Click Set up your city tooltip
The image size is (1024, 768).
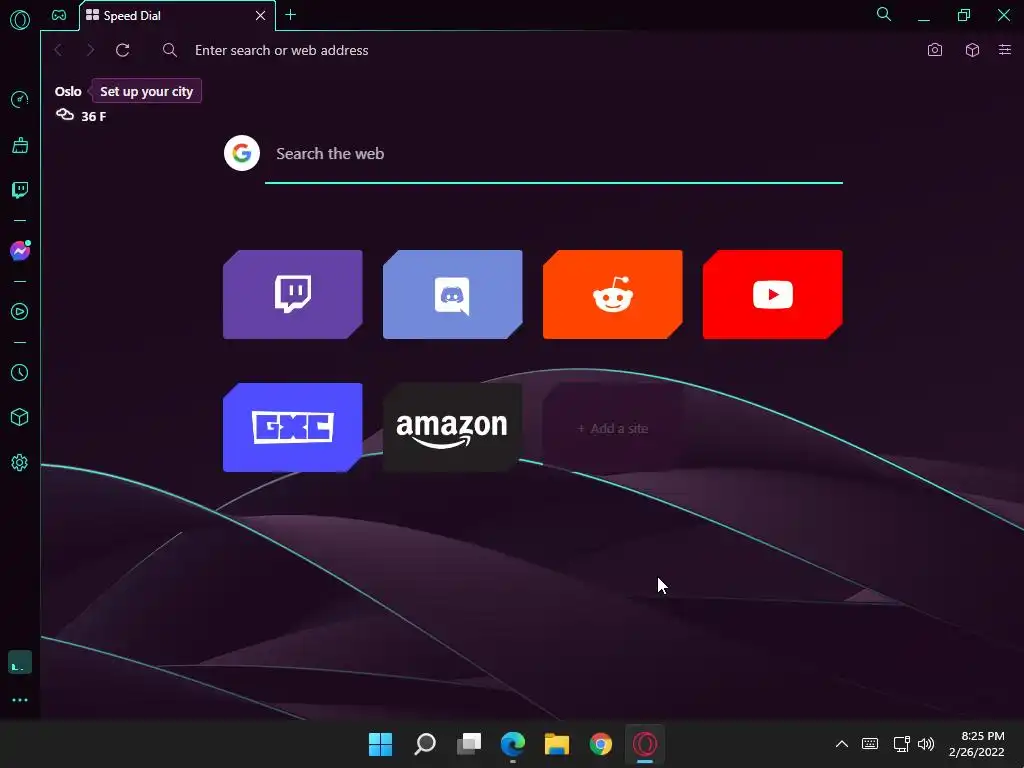[146, 91]
